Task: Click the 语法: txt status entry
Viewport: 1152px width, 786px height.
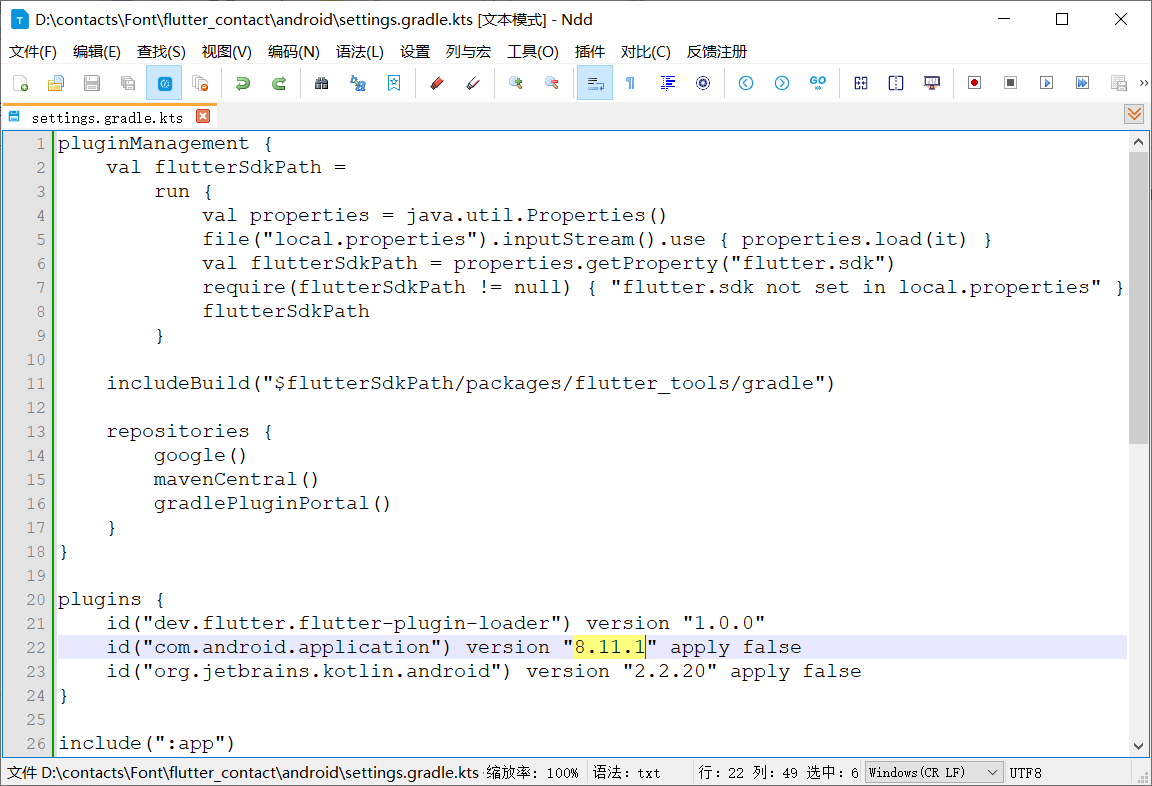Action: tap(627, 773)
